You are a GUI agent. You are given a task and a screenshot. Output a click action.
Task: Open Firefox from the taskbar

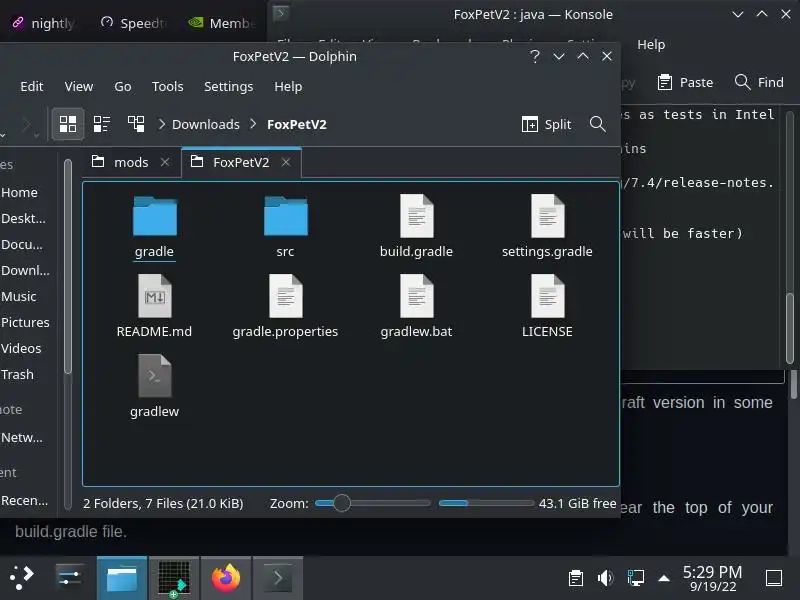pyautogui.click(x=226, y=578)
